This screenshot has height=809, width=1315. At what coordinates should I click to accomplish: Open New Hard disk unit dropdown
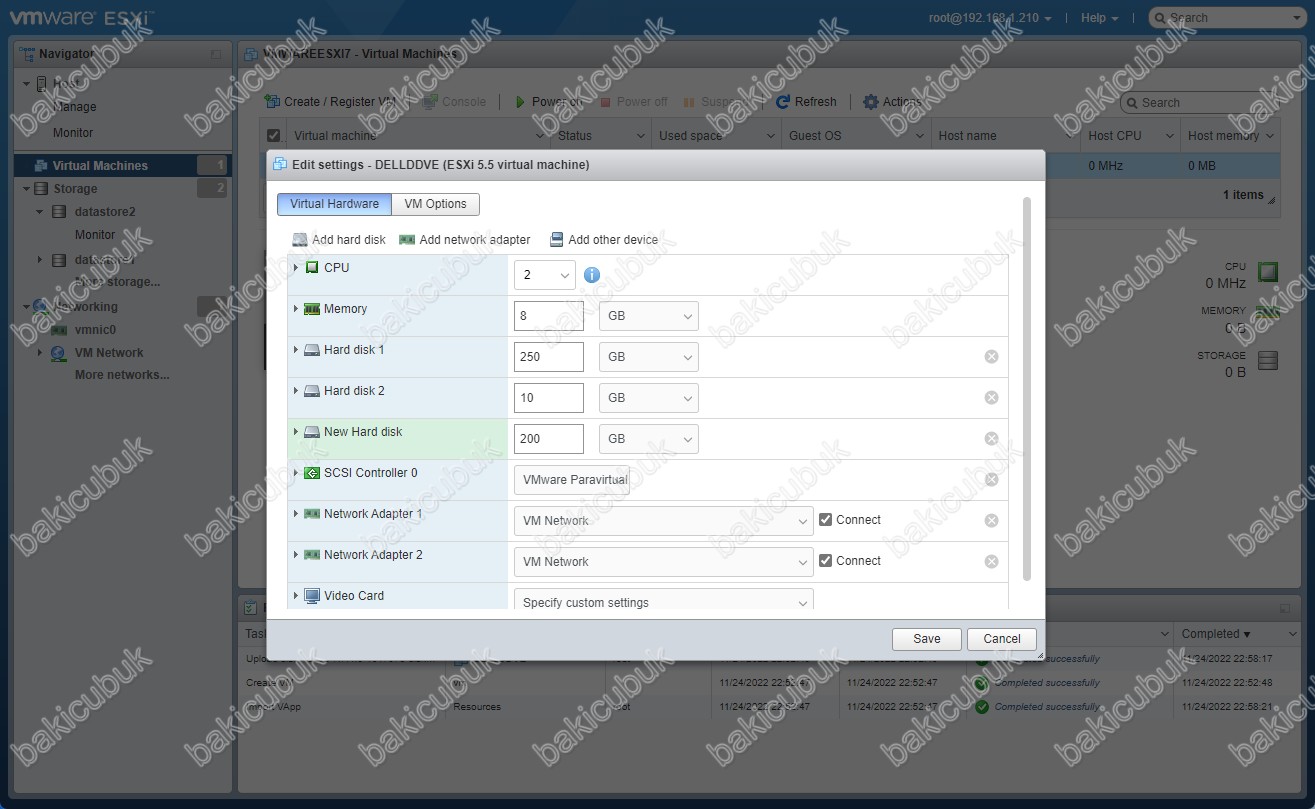click(x=649, y=439)
